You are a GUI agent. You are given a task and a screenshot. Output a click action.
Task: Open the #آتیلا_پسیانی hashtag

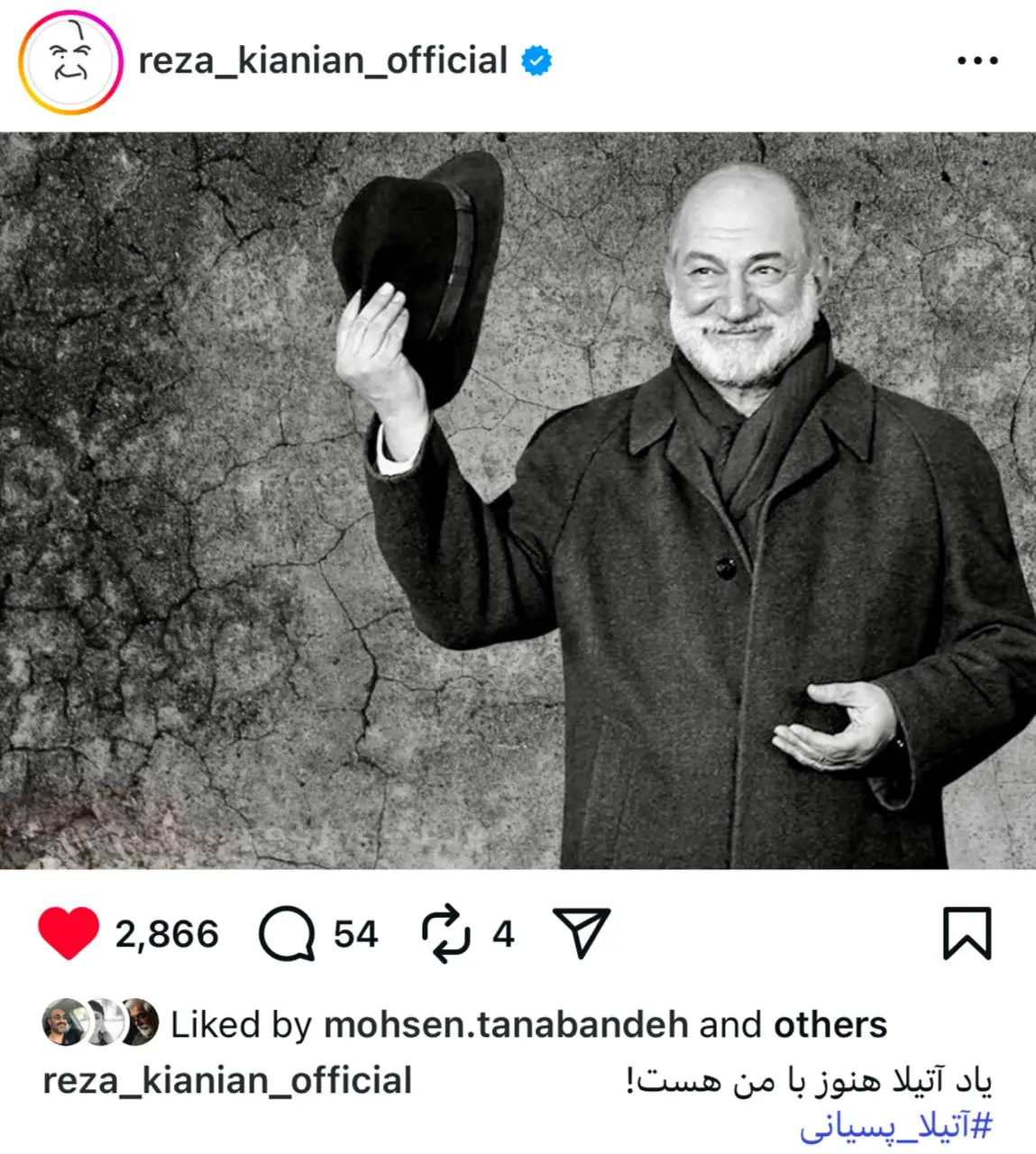coord(896,1126)
